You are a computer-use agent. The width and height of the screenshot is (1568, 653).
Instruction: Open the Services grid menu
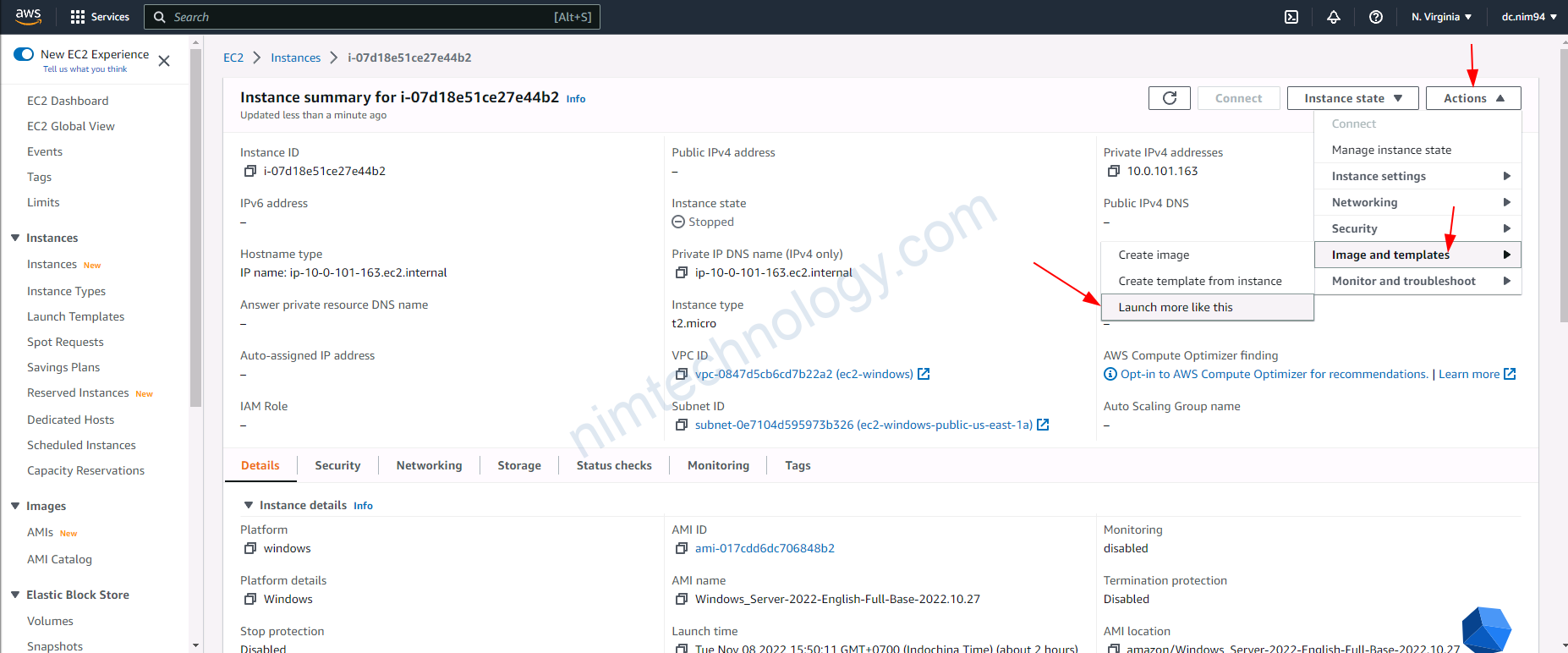point(100,17)
